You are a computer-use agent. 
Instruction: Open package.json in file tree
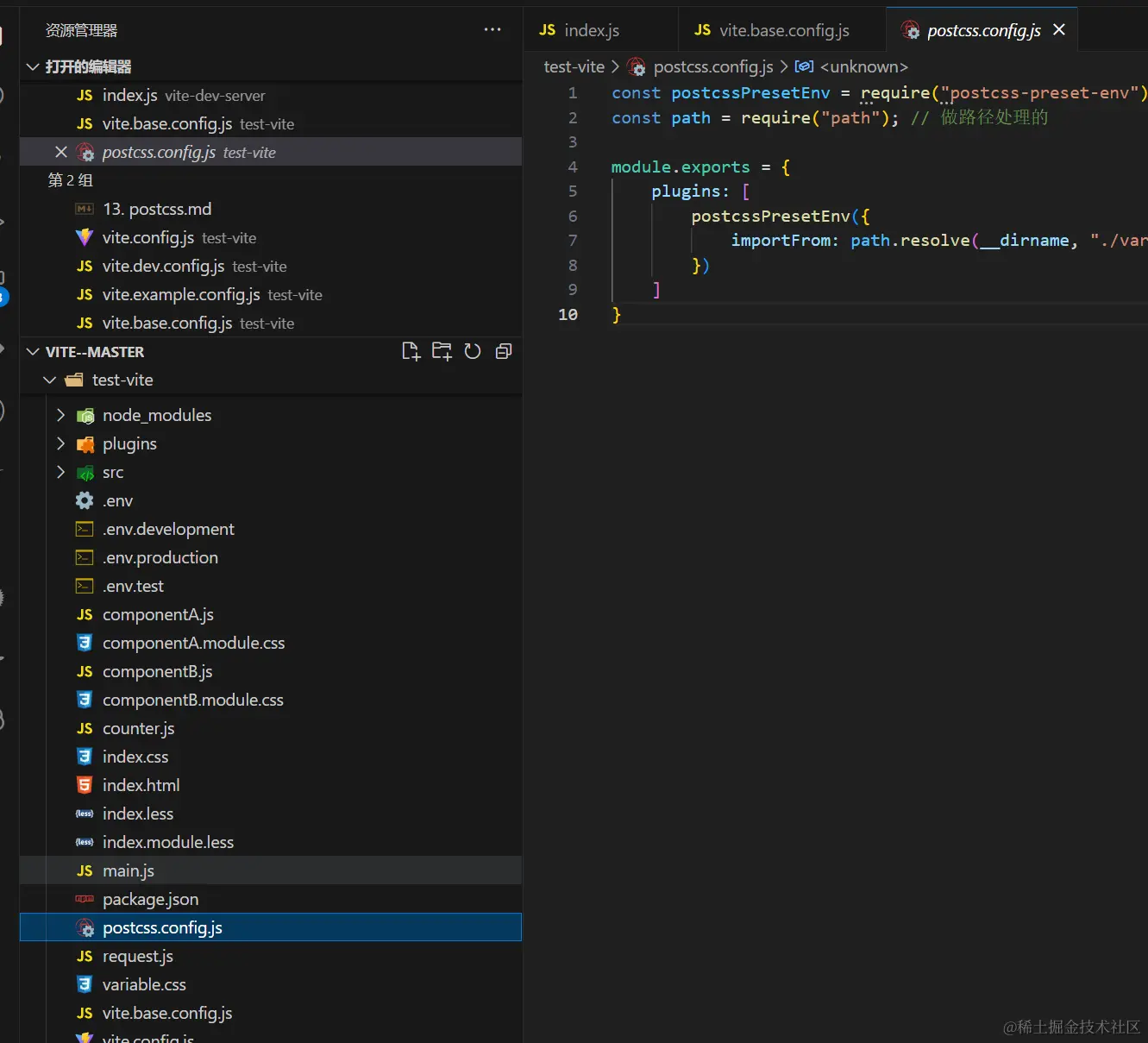pyautogui.click(x=271, y=899)
